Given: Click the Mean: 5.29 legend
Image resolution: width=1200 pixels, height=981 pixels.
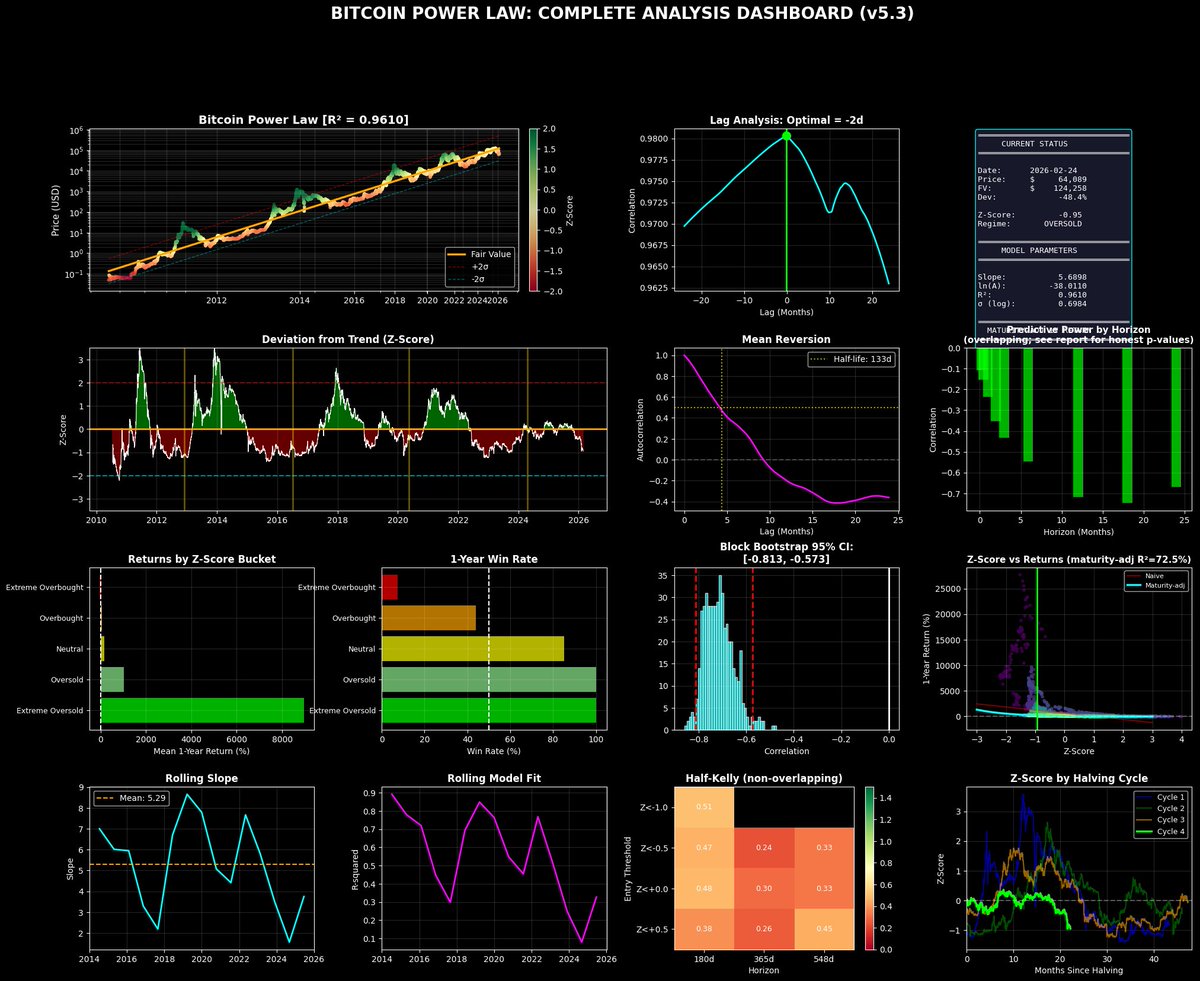Looking at the screenshot, I should [x=132, y=799].
